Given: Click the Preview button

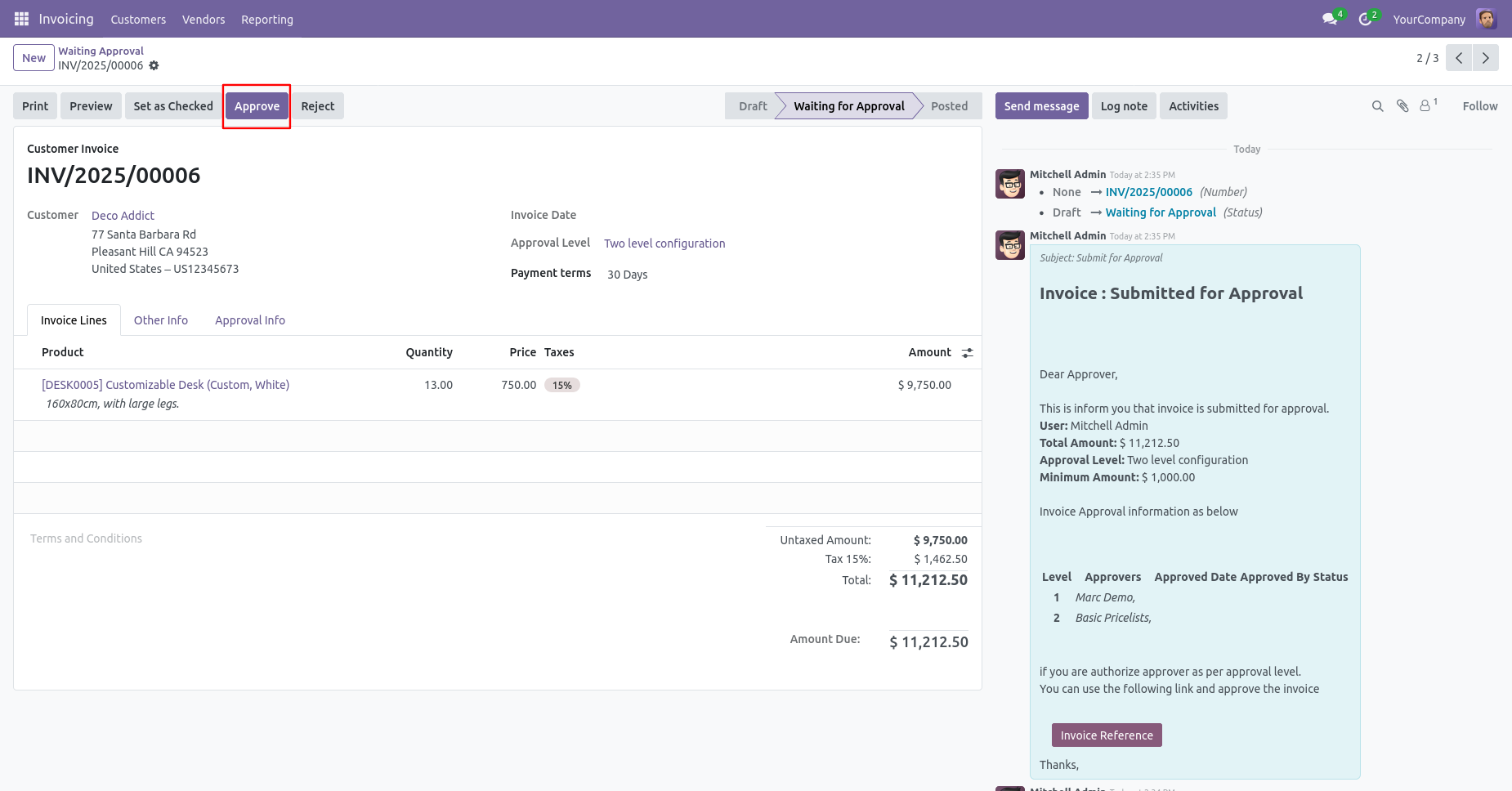Looking at the screenshot, I should click(x=91, y=106).
